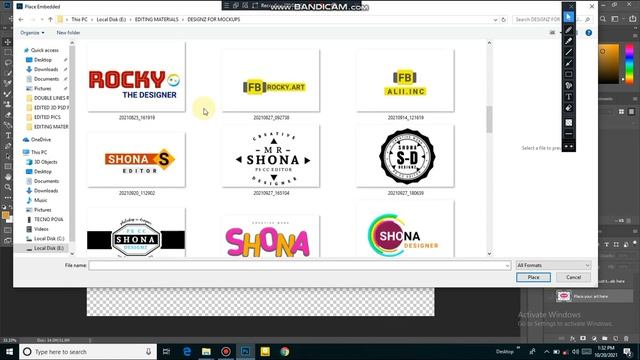Select the numbering tool in Bandicam toolbar
Viewport: 640px width, 360px height.
(x=569, y=85)
